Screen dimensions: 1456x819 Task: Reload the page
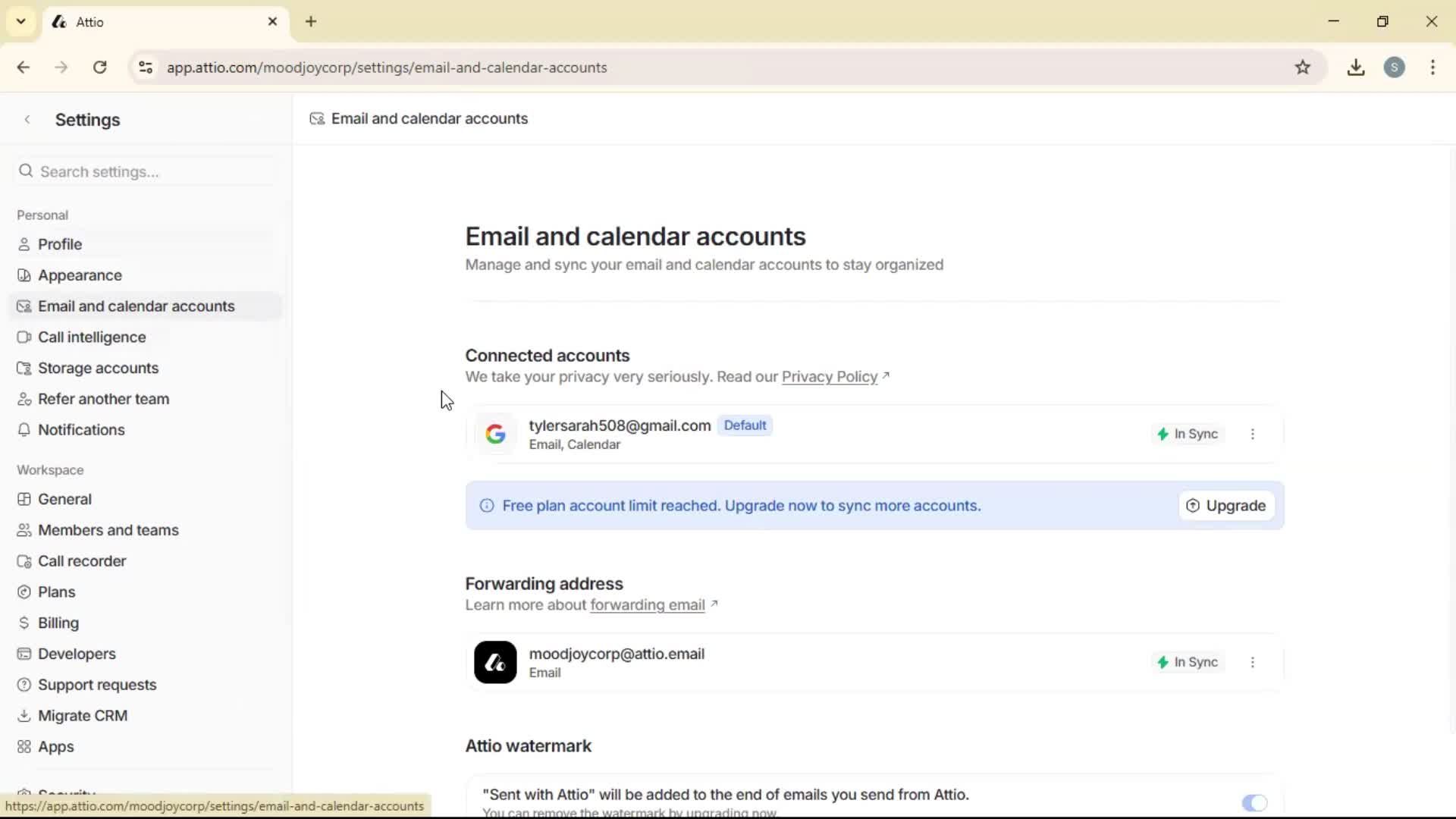[x=99, y=67]
